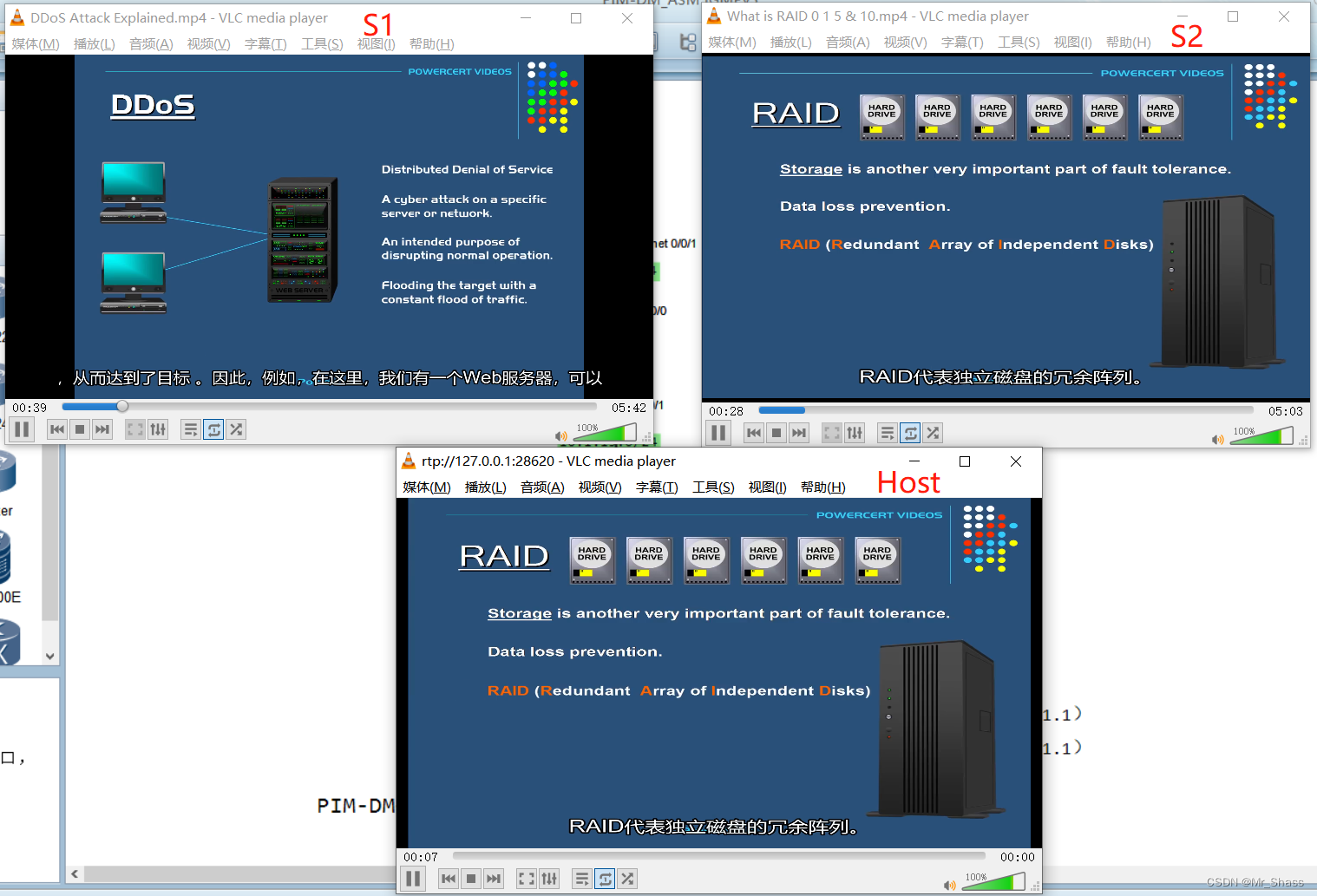Open extended settings in the Host player

click(x=549, y=878)
